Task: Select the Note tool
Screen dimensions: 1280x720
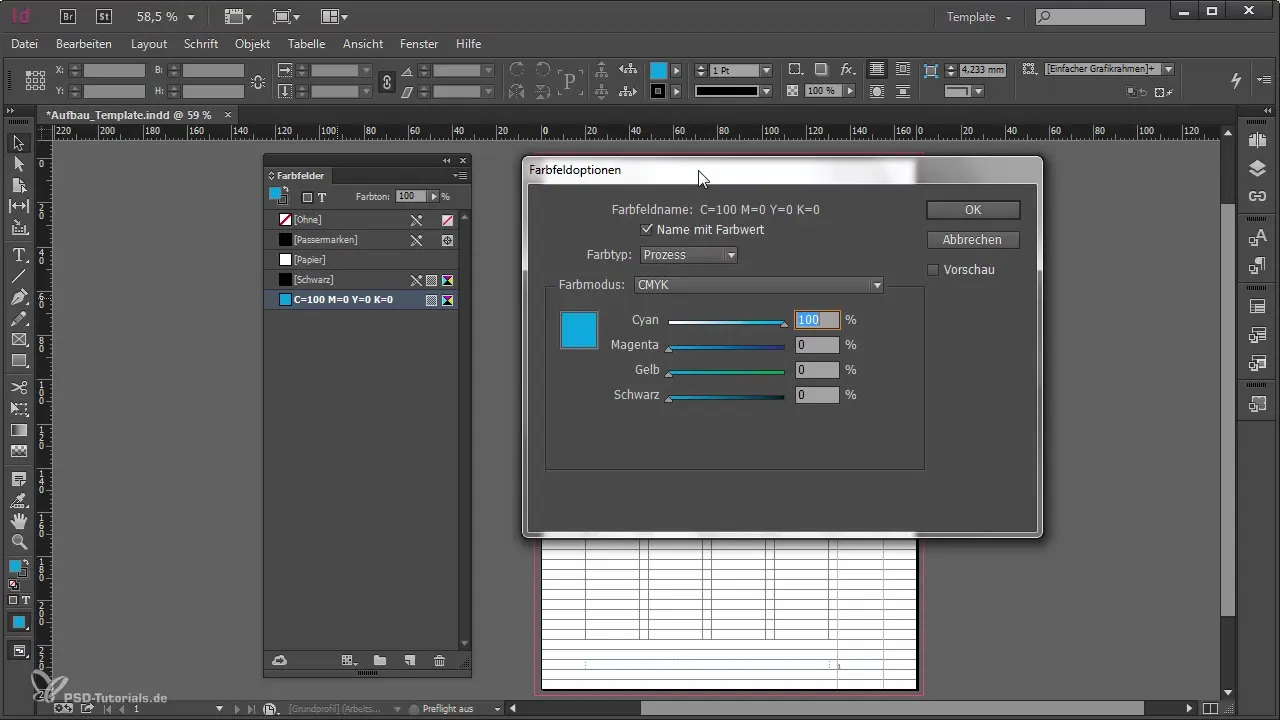Action: (x=19, y=478)
